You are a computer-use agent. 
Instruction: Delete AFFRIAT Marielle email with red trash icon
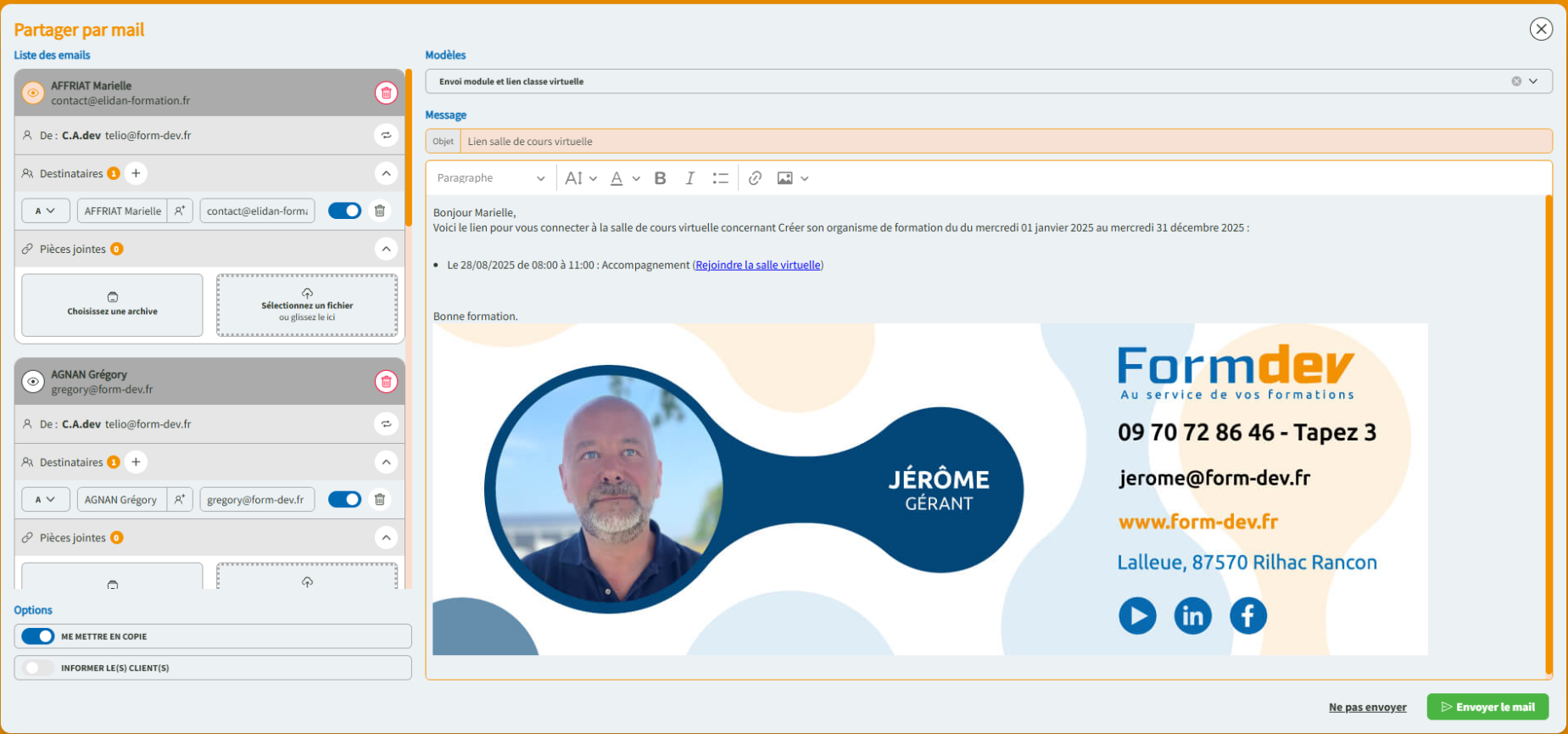click(x=386, y=92)
